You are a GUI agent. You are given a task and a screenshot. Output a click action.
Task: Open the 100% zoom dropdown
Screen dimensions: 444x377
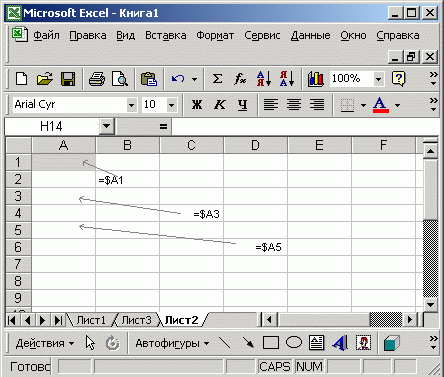[378, 79]
